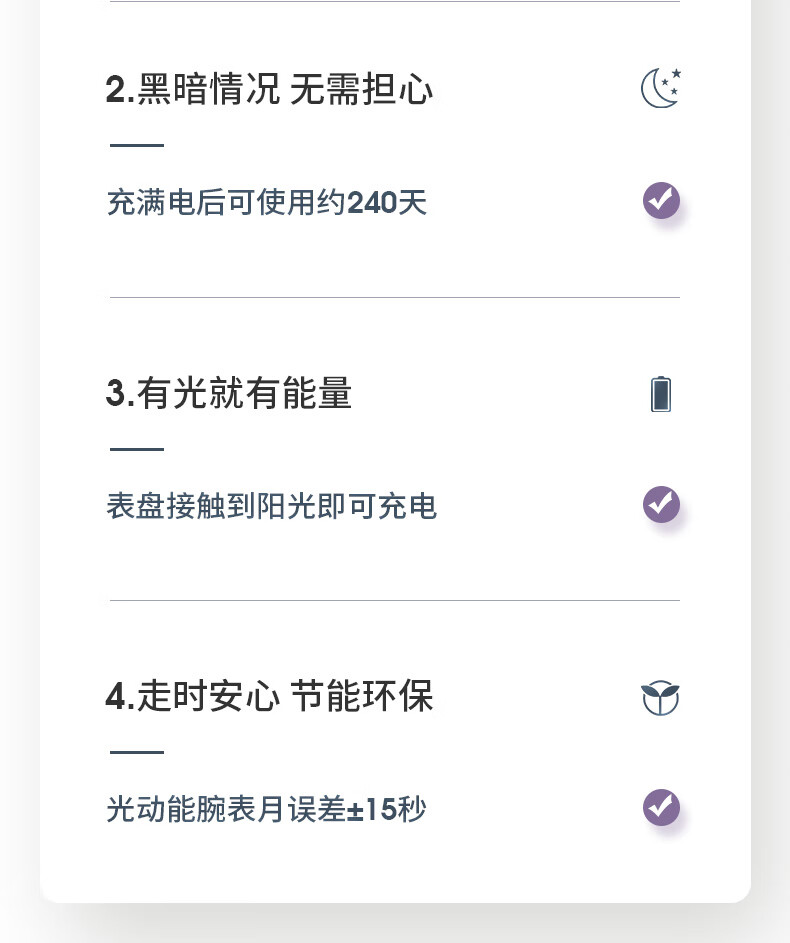Click the divider line above section 3 heading
The width and height of the screenshot is (790, 943).
coord(394,297)
